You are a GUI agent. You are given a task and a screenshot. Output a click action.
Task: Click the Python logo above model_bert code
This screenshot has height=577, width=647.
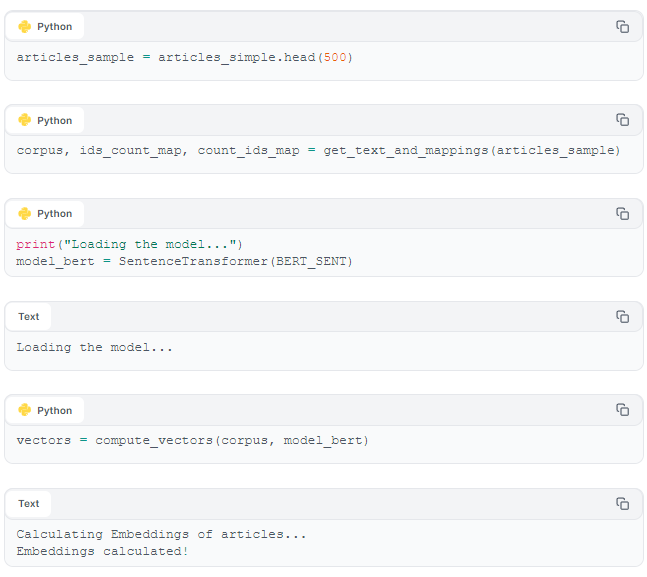click(x=25, y=213)
